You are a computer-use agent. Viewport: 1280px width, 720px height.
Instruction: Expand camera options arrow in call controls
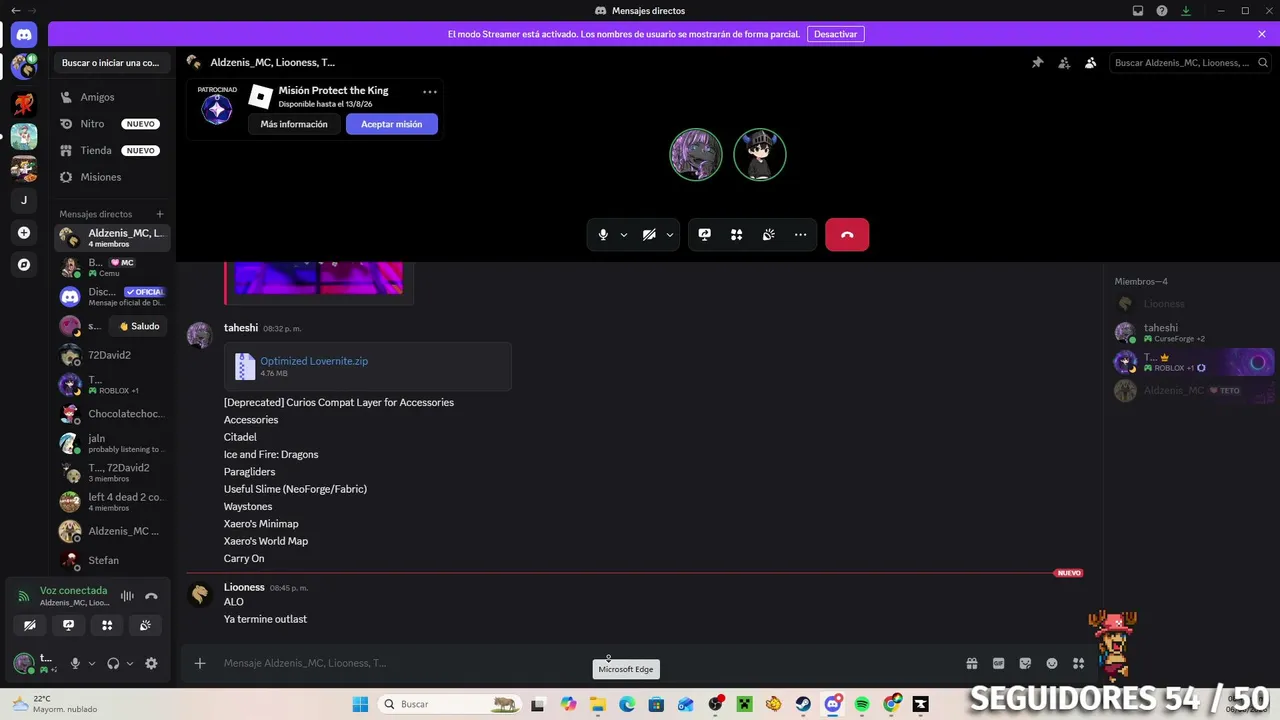[670, 235]
